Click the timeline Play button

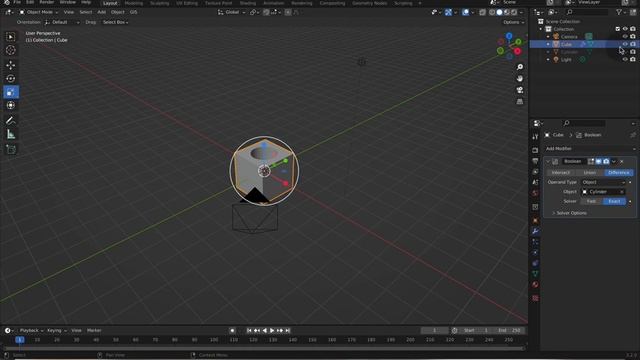(x=272, y=331)
